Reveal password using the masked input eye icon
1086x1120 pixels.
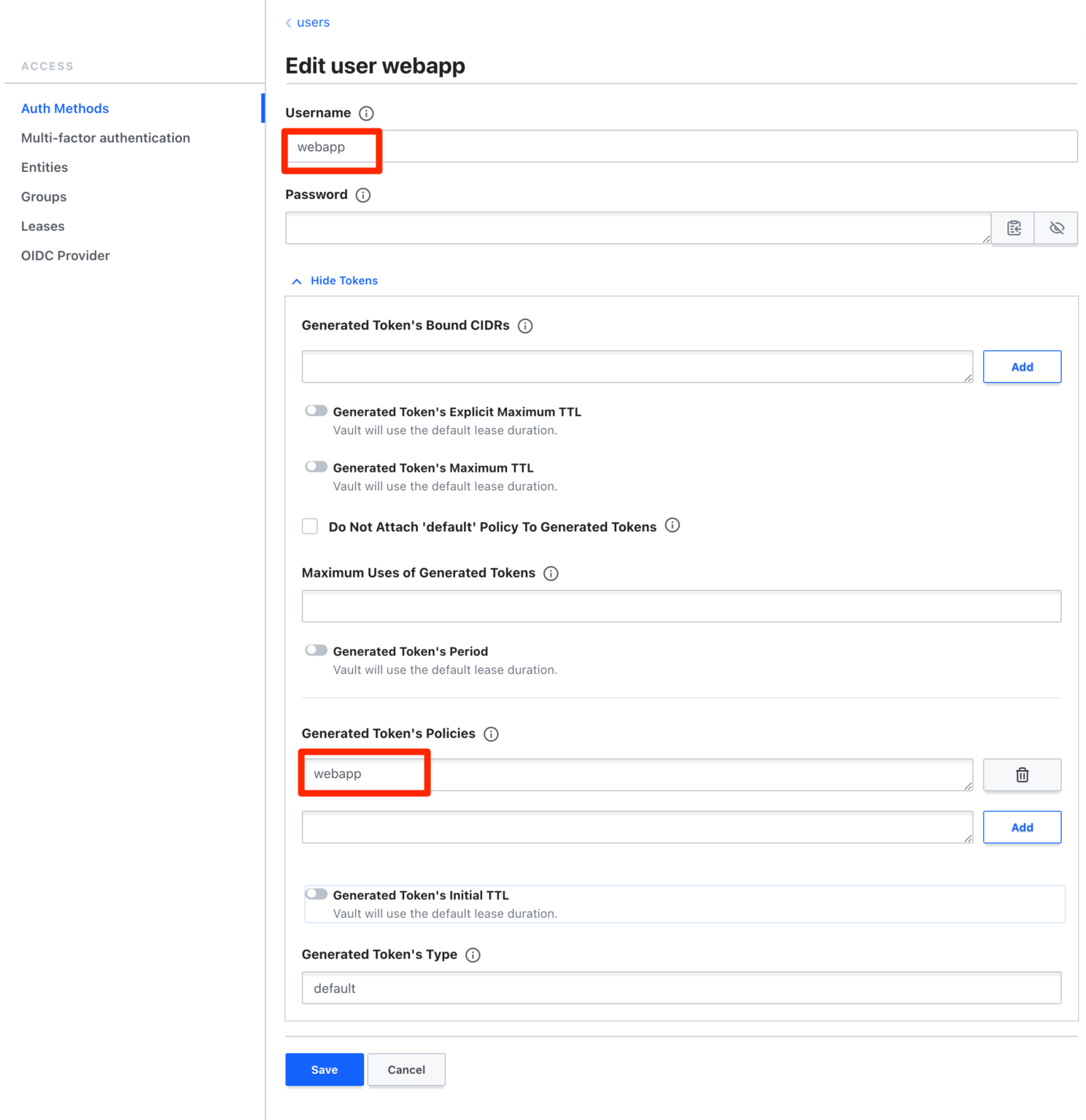pyautogui.click(x=1055, y=227)
